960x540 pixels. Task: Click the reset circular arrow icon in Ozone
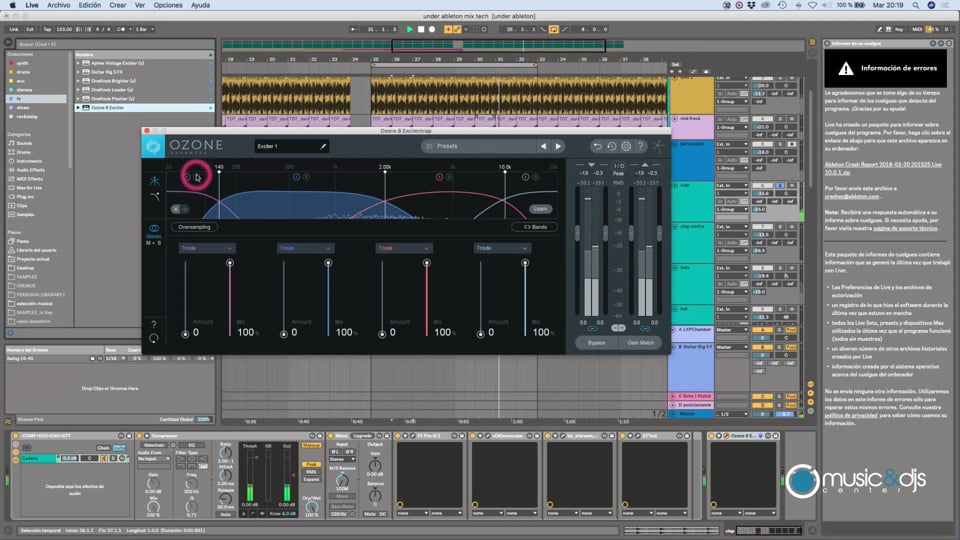[x=154, y=338]
